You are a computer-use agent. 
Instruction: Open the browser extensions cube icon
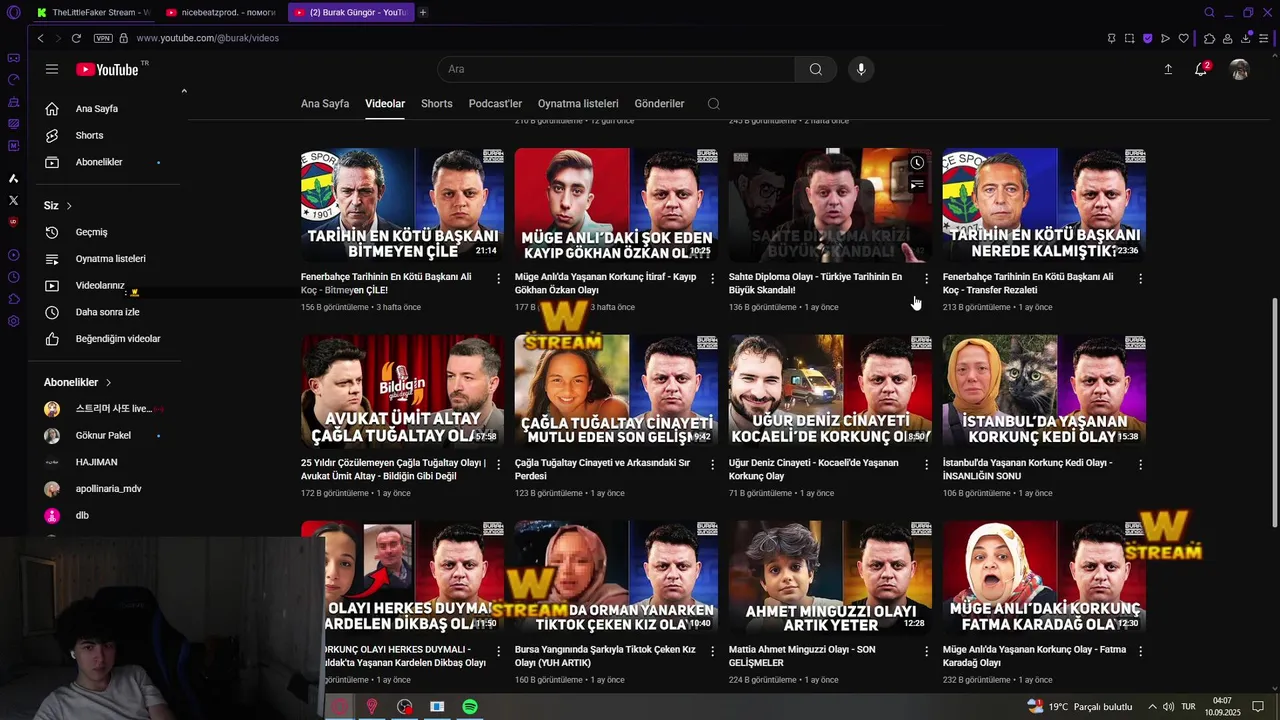1209,38
